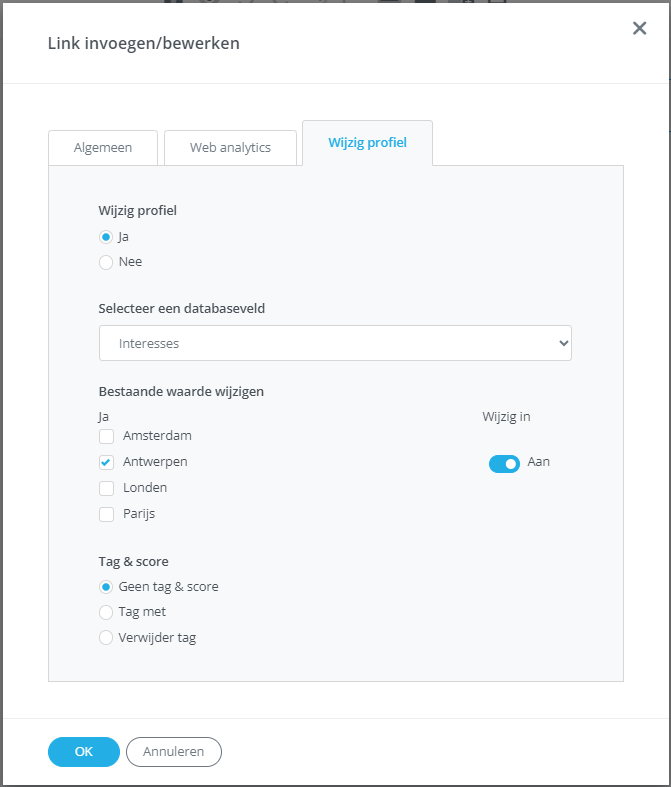671x787 pixels.
Task: Click the dropdown arrow beside Interesses
Action: (563, 343)
